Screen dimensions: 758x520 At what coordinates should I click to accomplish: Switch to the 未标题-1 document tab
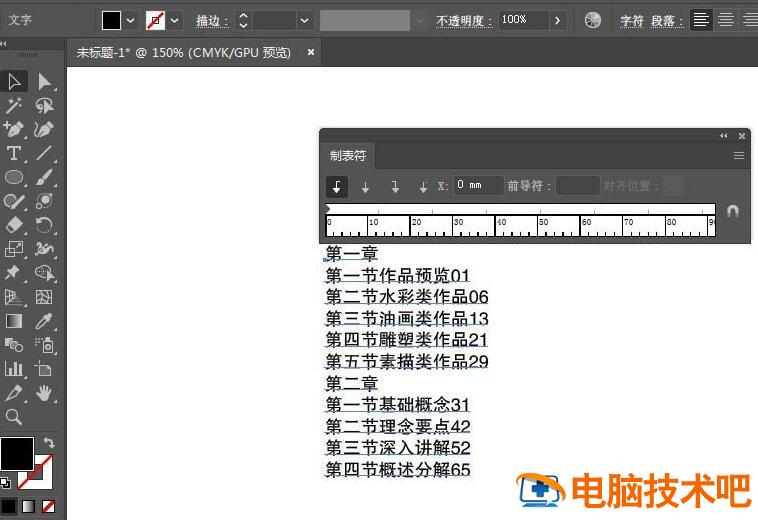184,52
